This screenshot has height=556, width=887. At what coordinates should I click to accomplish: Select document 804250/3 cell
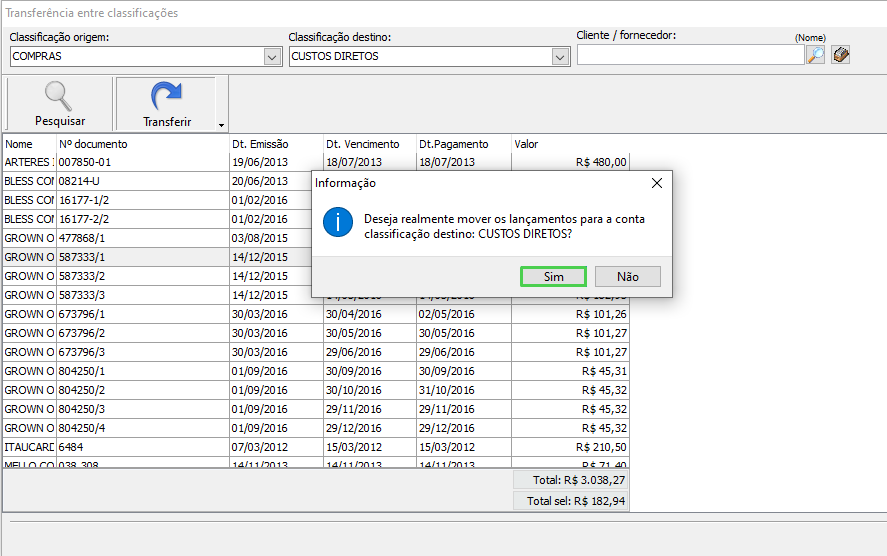pyautogui.click(x=143, y=409)
